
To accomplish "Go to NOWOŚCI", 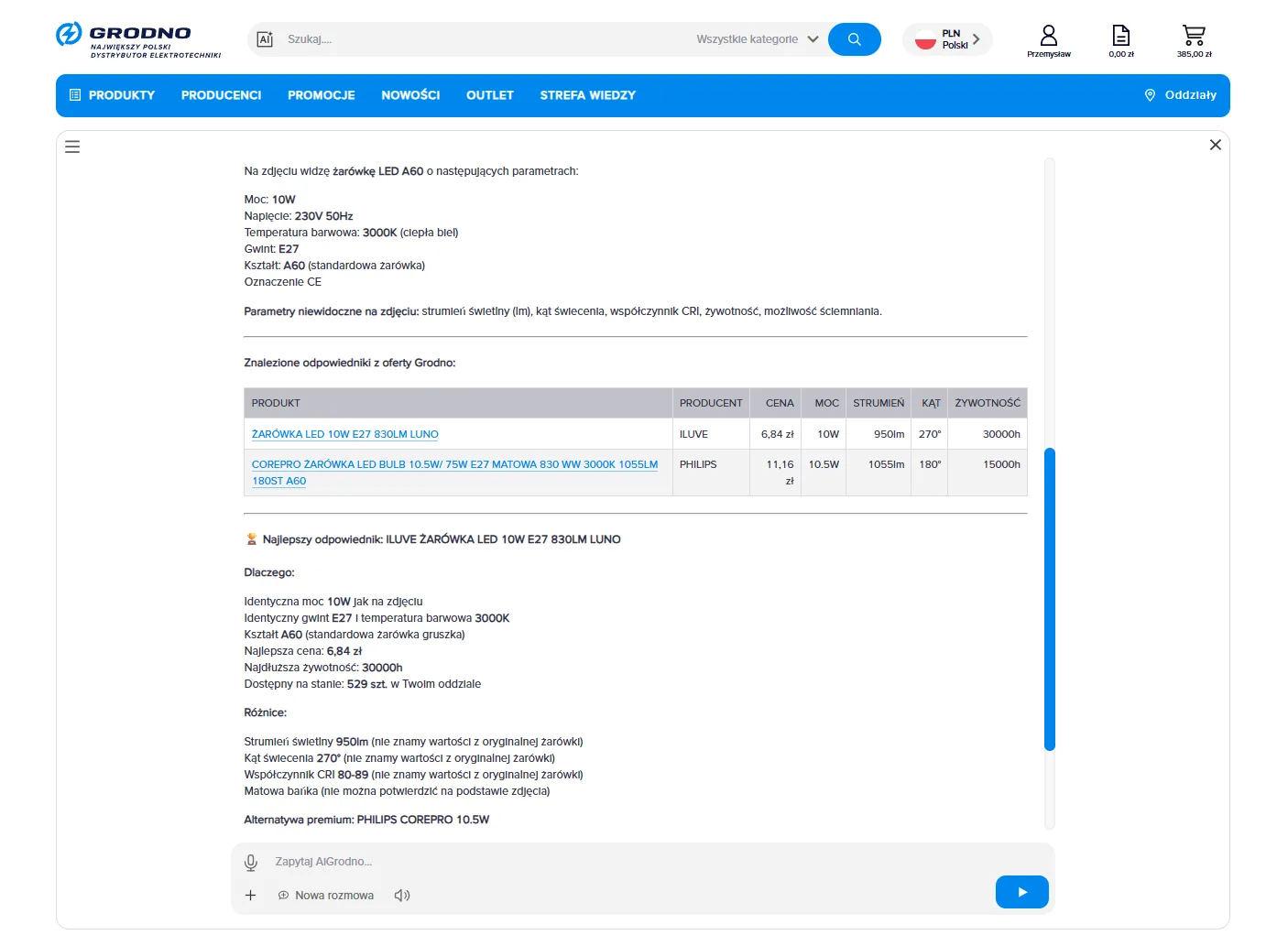I will point(410,95).
